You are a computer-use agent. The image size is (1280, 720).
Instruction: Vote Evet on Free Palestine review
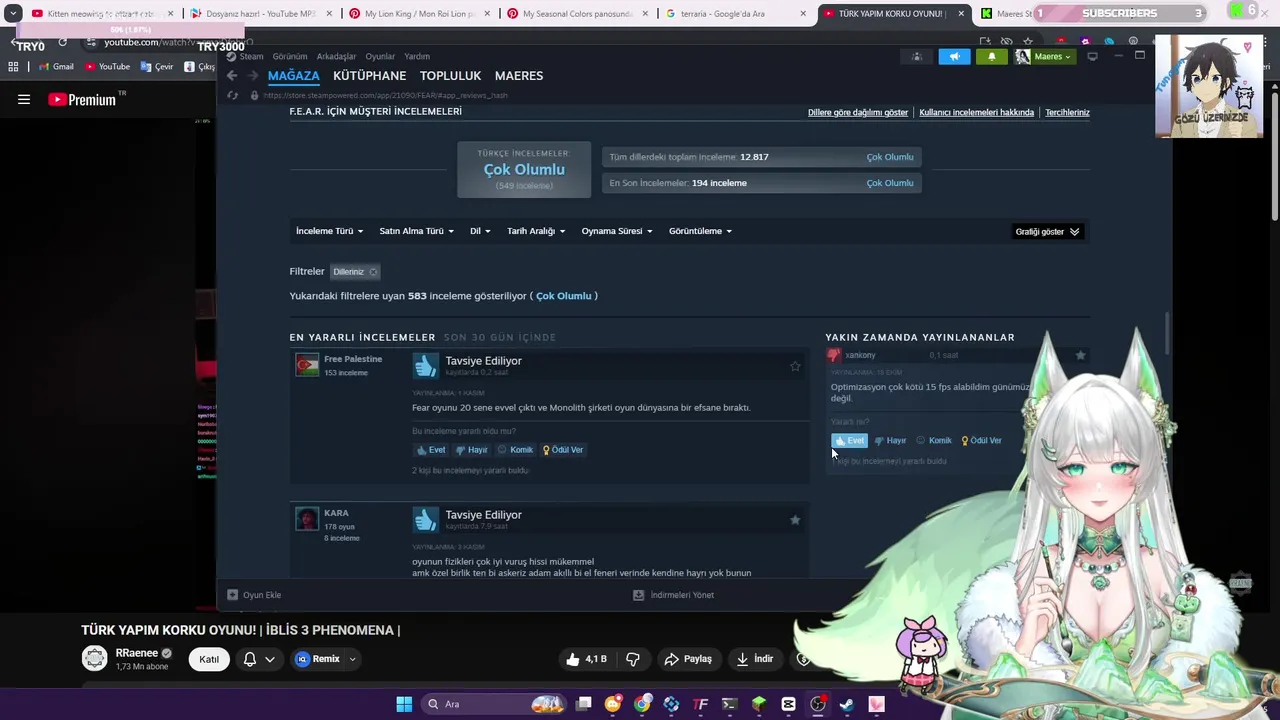(x=431, y=450)
